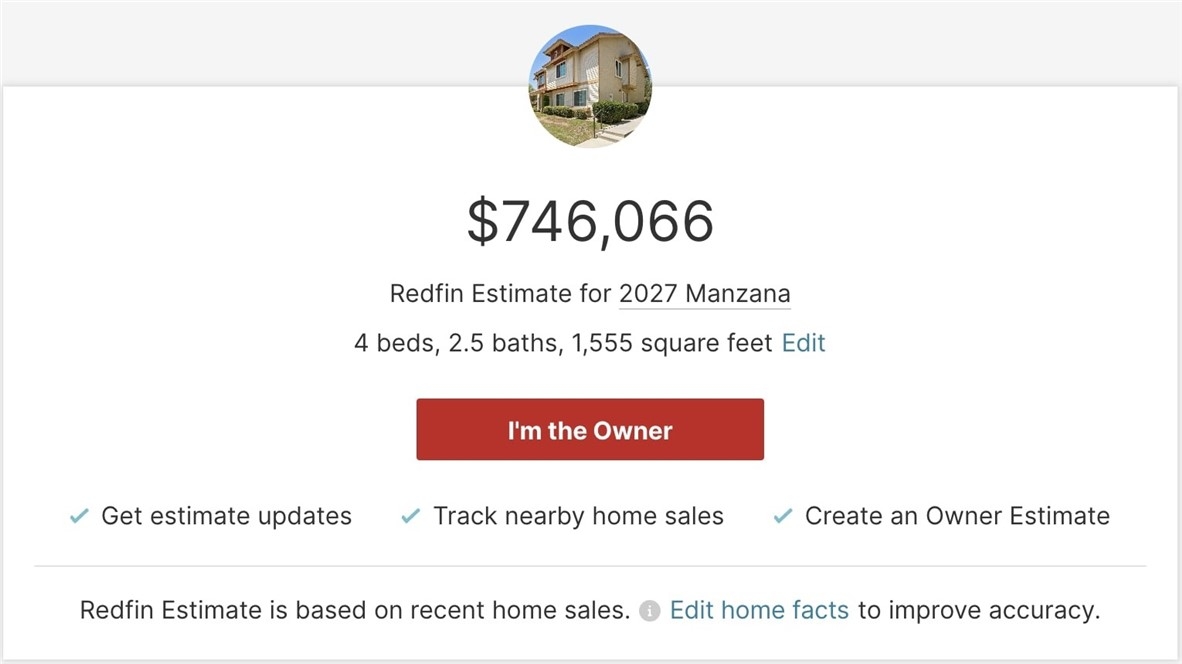Click the Redfin Estimate is based on sentence

[x=355, y=610]
